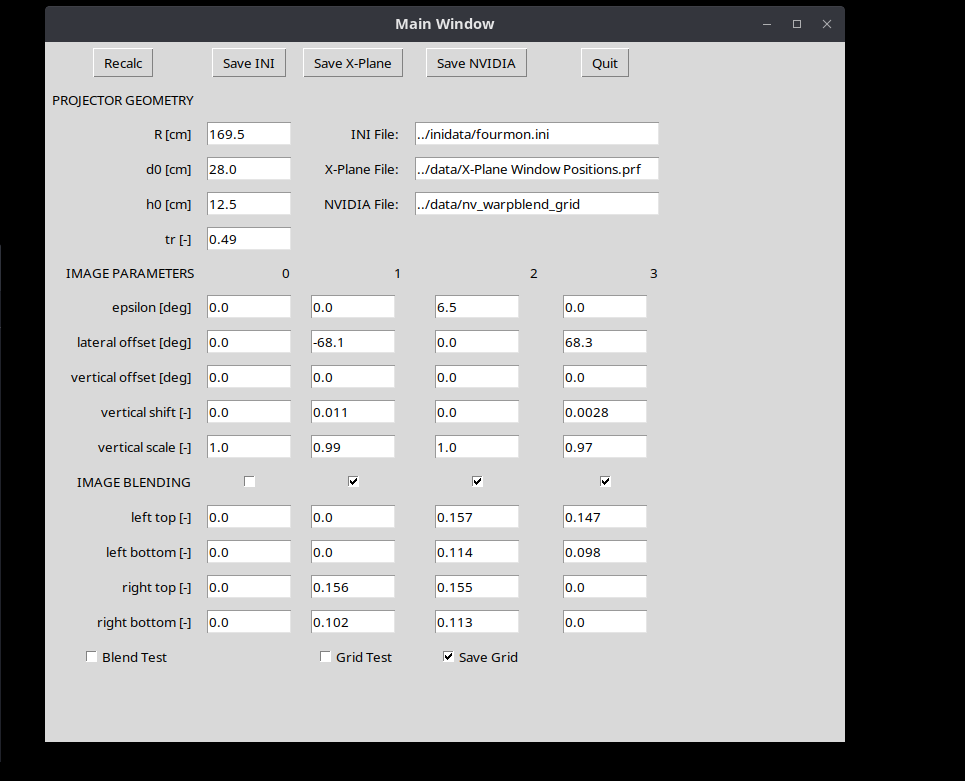The height and width of the screenshot is (781, 965).
Task: Enable the Blend Test checkbox
Action: click(x=92, y=657)
